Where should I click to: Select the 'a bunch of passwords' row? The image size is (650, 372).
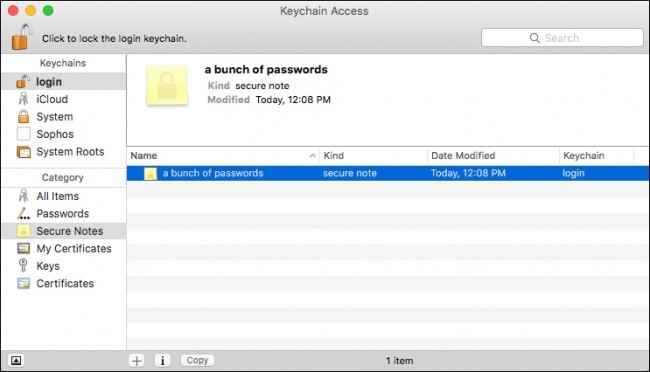pos(388,173)
